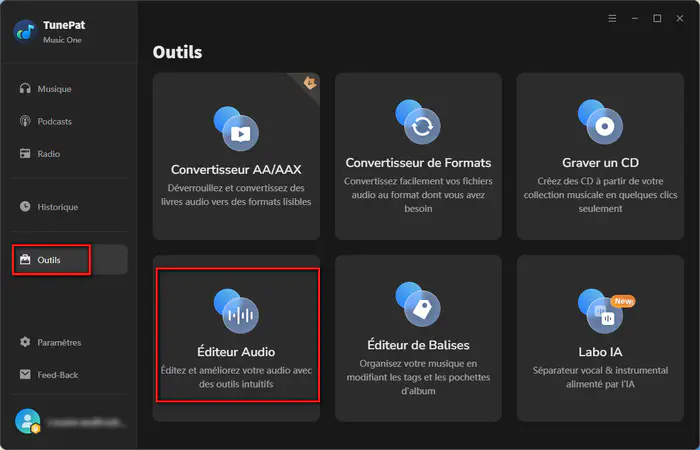Open the Convertisseur AA/AAX tool card
Image resolution: width=700 pixels, height=450 pixels.
236,156
